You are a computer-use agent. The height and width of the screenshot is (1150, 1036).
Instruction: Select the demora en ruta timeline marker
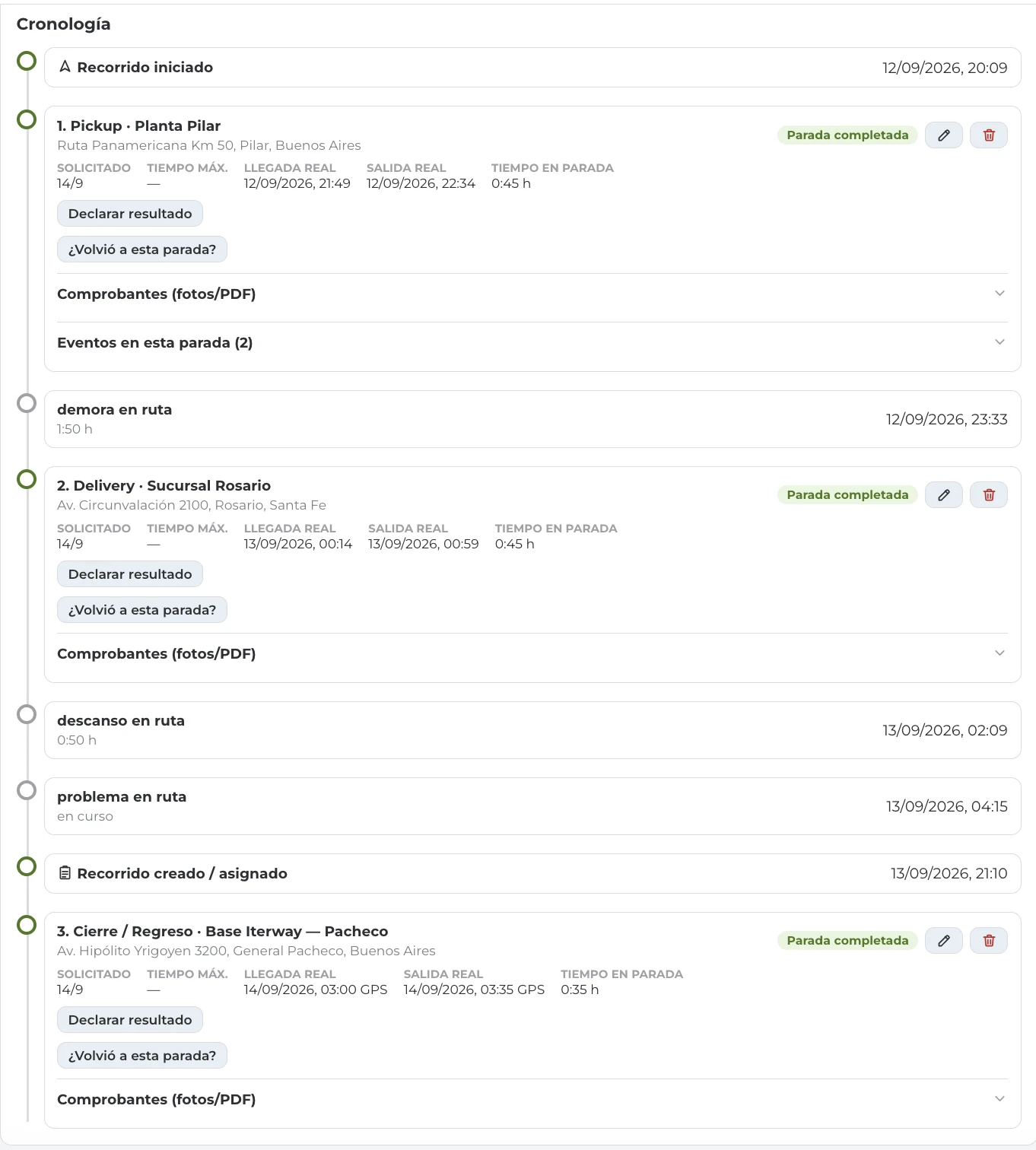[x=27, y=403]
